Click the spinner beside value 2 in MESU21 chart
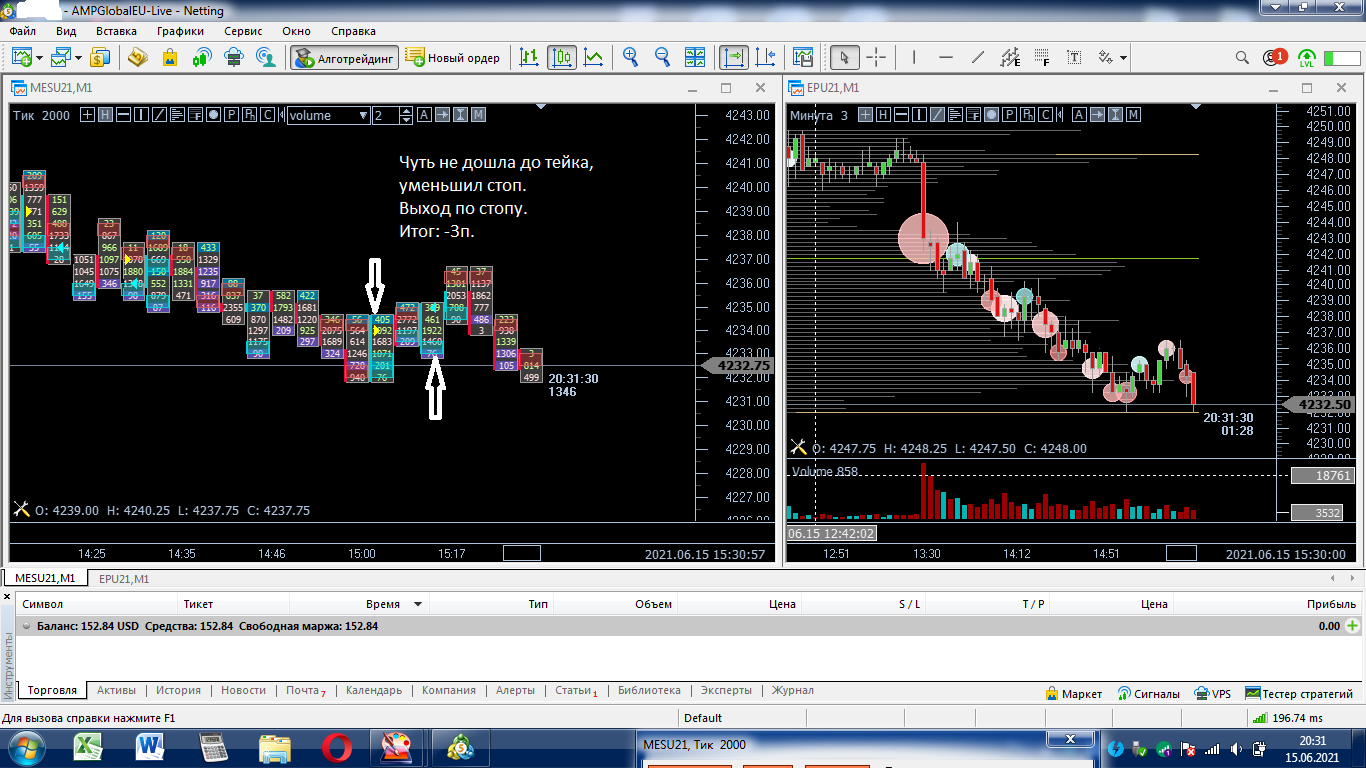Viewport: 1366px width, 768px height. click(405, 115)
